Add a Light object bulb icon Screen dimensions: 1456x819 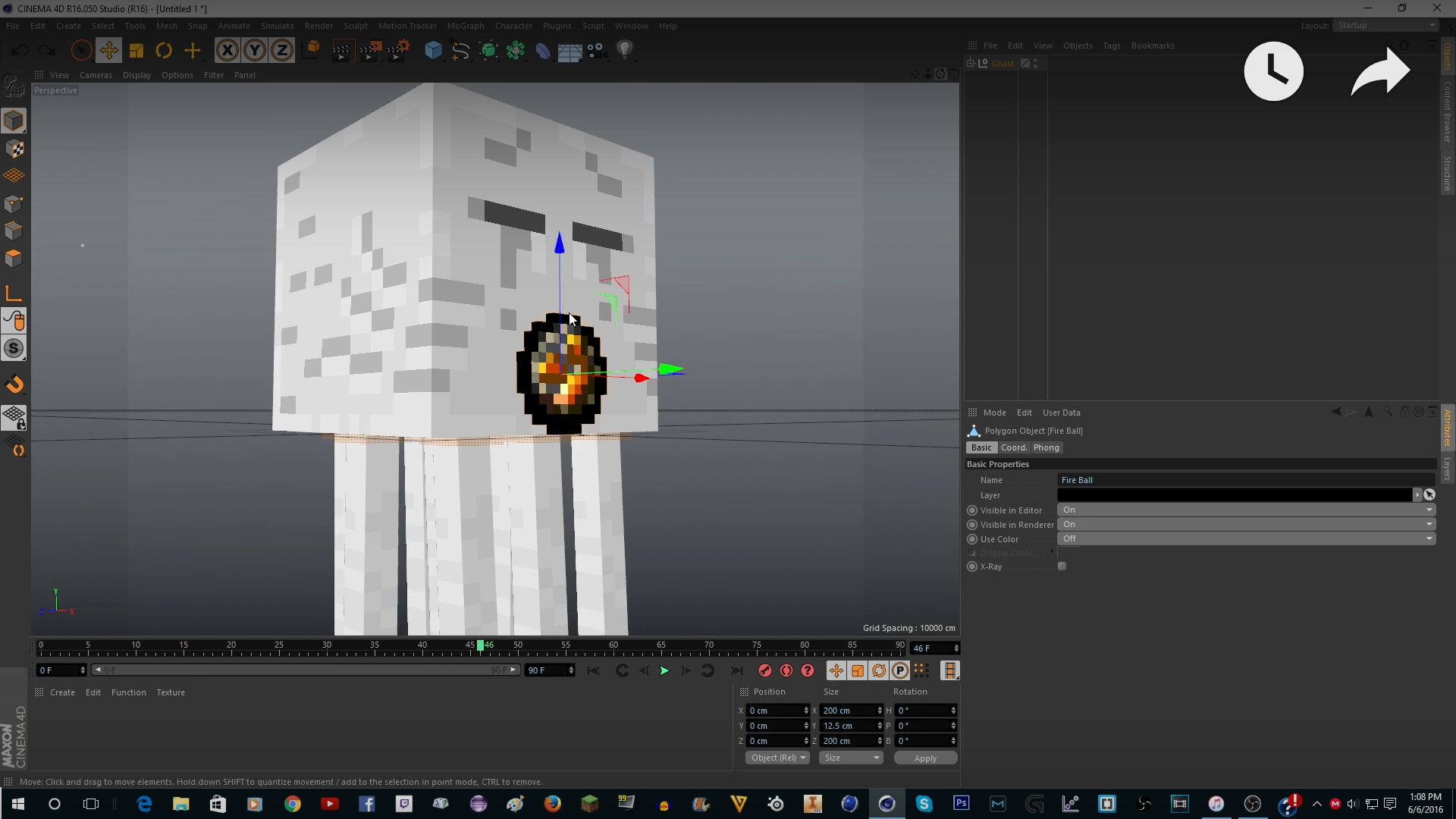coord(625,51)
